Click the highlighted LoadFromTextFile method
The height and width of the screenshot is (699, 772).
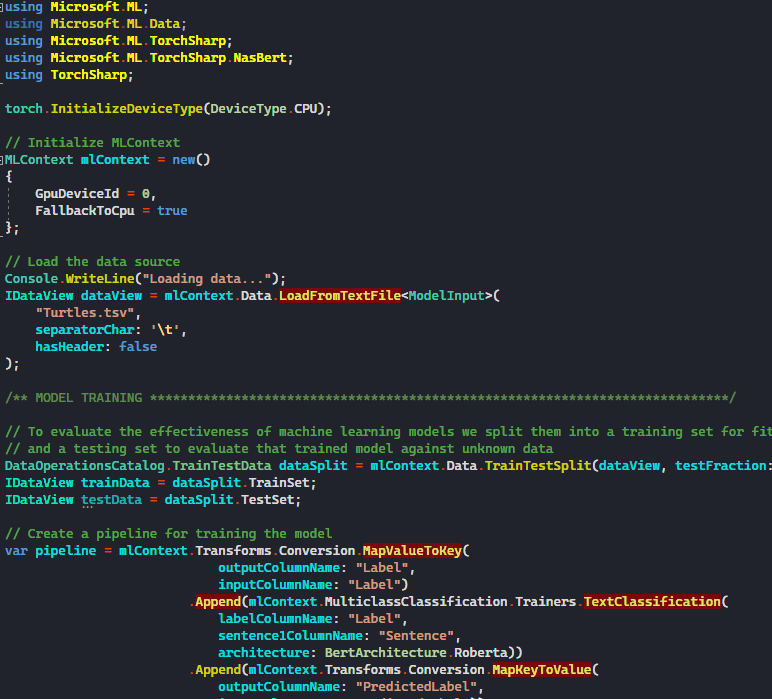tap(340, 296)
